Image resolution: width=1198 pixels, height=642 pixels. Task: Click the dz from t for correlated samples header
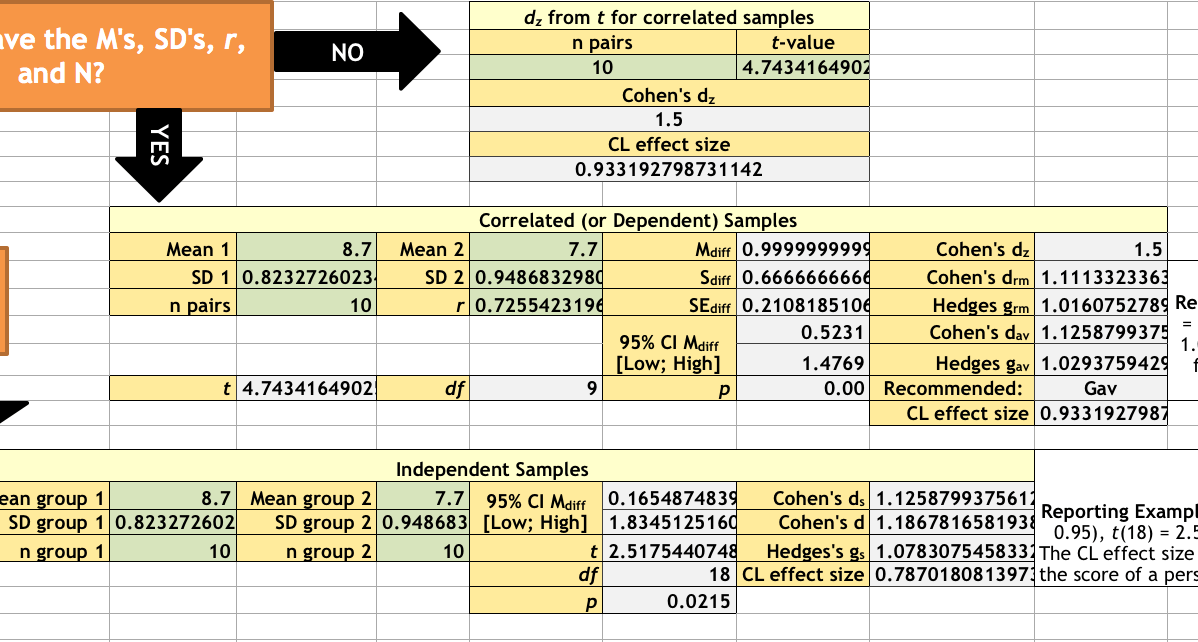(669, 17)
